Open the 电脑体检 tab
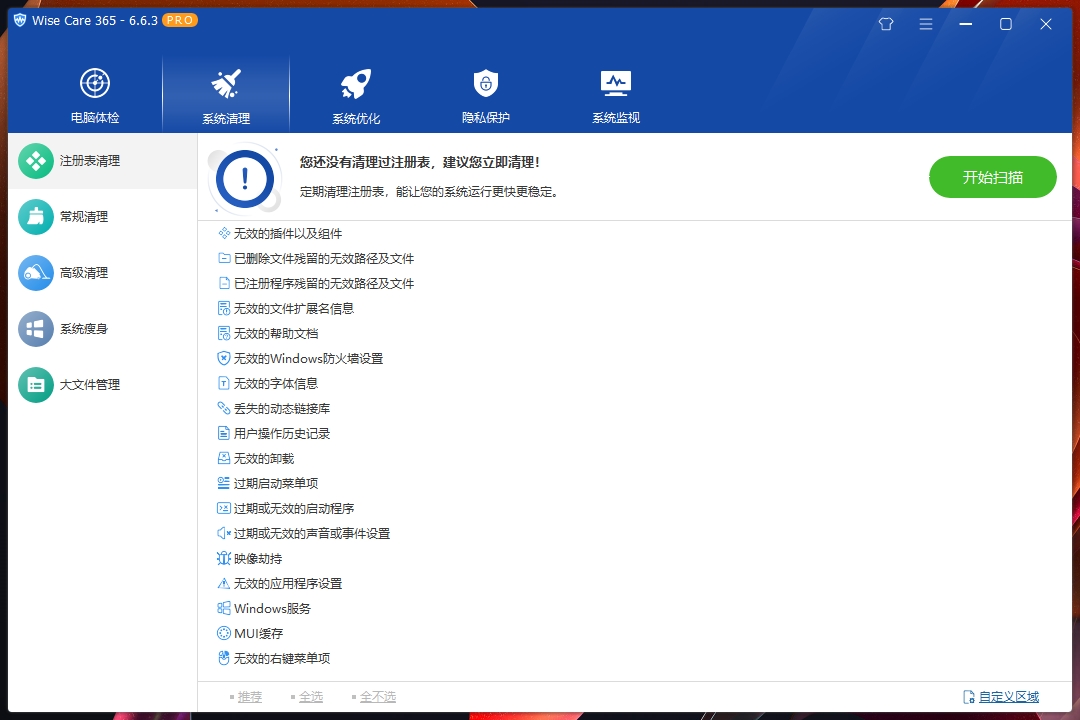Viewport: 1080px width, 720px height. [95, 95]
